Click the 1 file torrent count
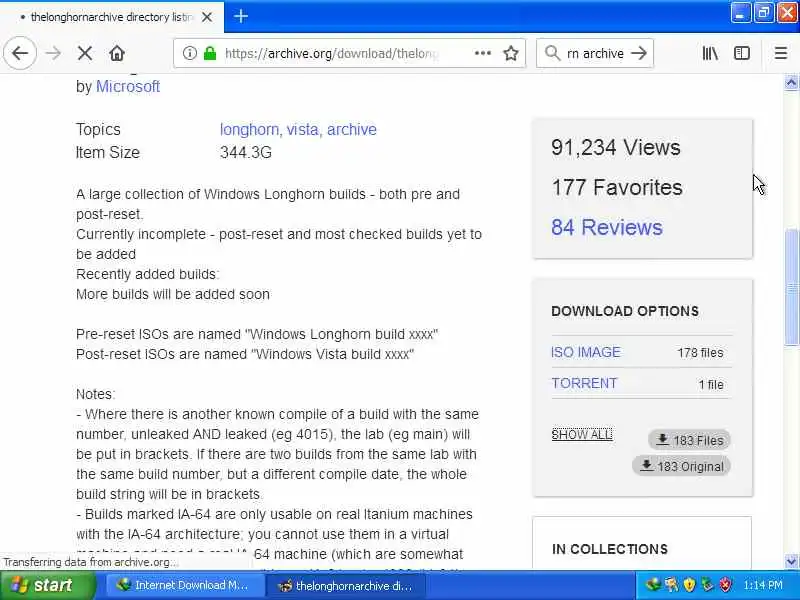 tap(711, 385)
